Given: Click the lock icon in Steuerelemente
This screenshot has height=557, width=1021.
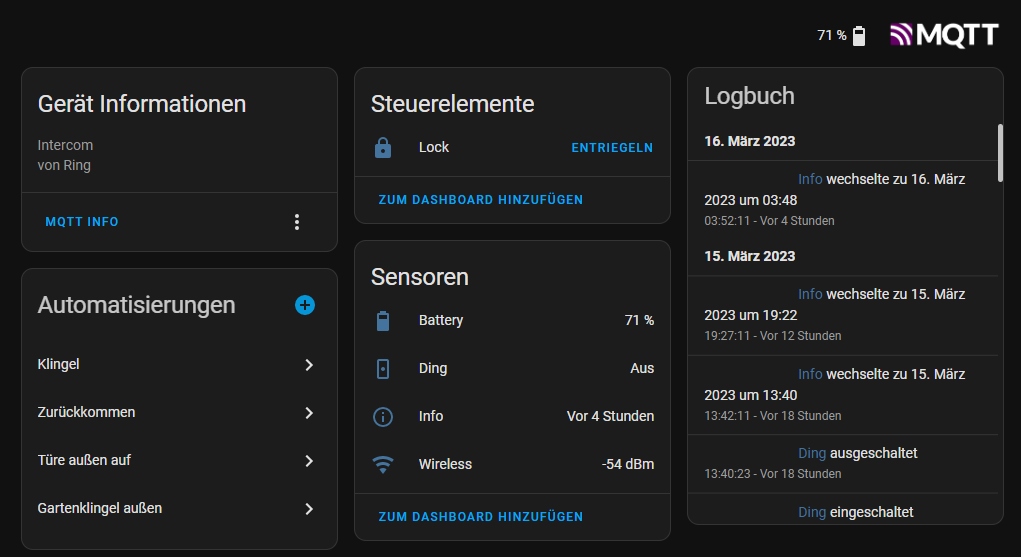Looking at the screenshot, I should (x=383, y=148).
